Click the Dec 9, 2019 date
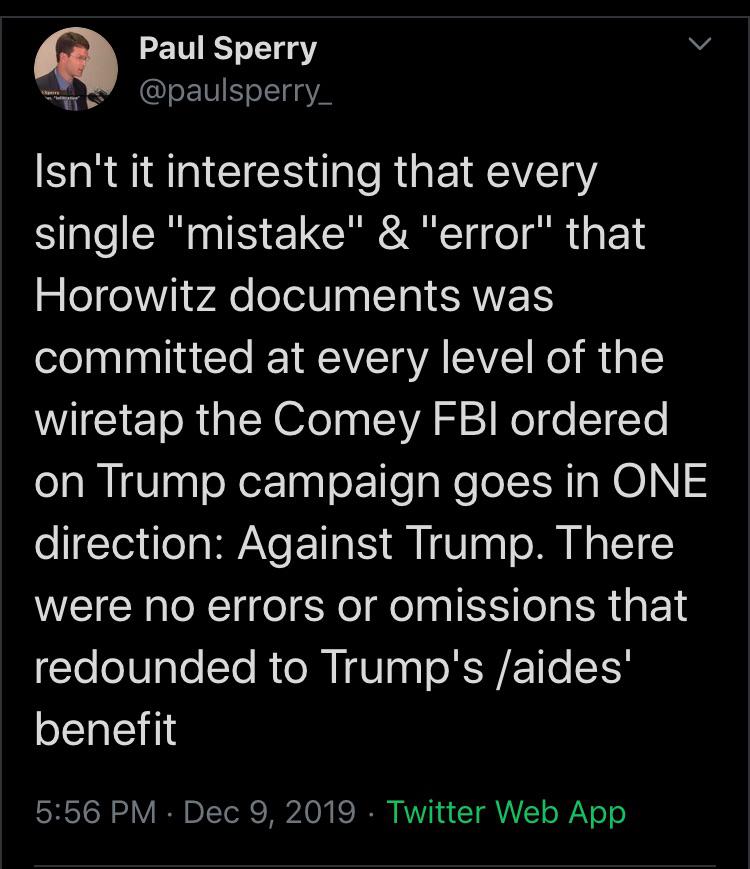Image resolution: width=750 pixels, height=869 pixels. point(269,812)
